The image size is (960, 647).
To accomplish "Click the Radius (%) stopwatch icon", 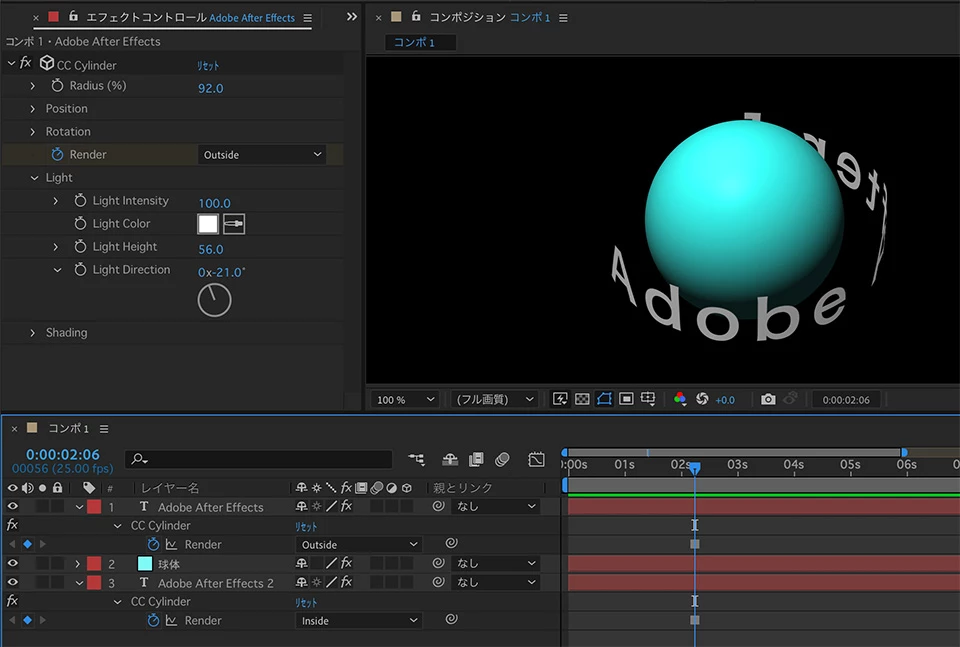I will coord(57,86).
